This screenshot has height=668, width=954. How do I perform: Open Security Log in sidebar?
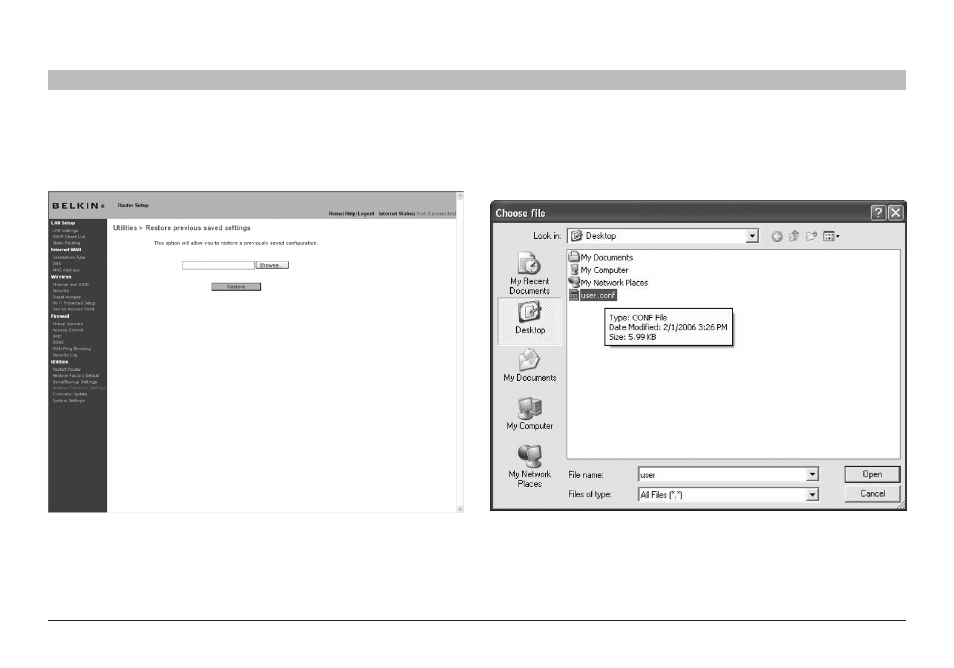[x=64, y=355]
